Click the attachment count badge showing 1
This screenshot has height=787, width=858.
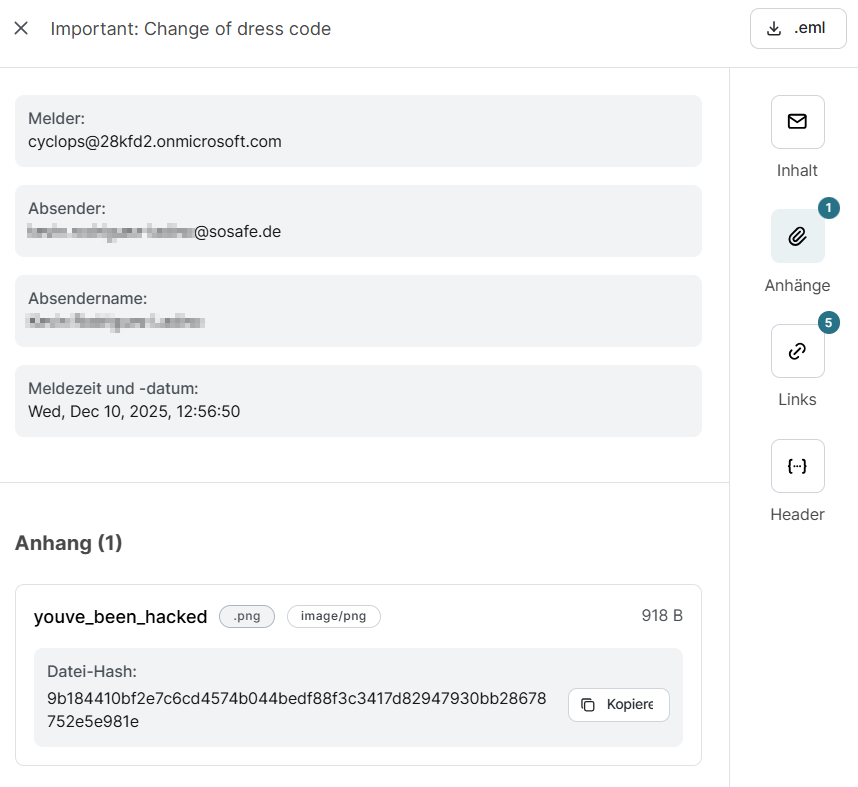pos(828,208)
